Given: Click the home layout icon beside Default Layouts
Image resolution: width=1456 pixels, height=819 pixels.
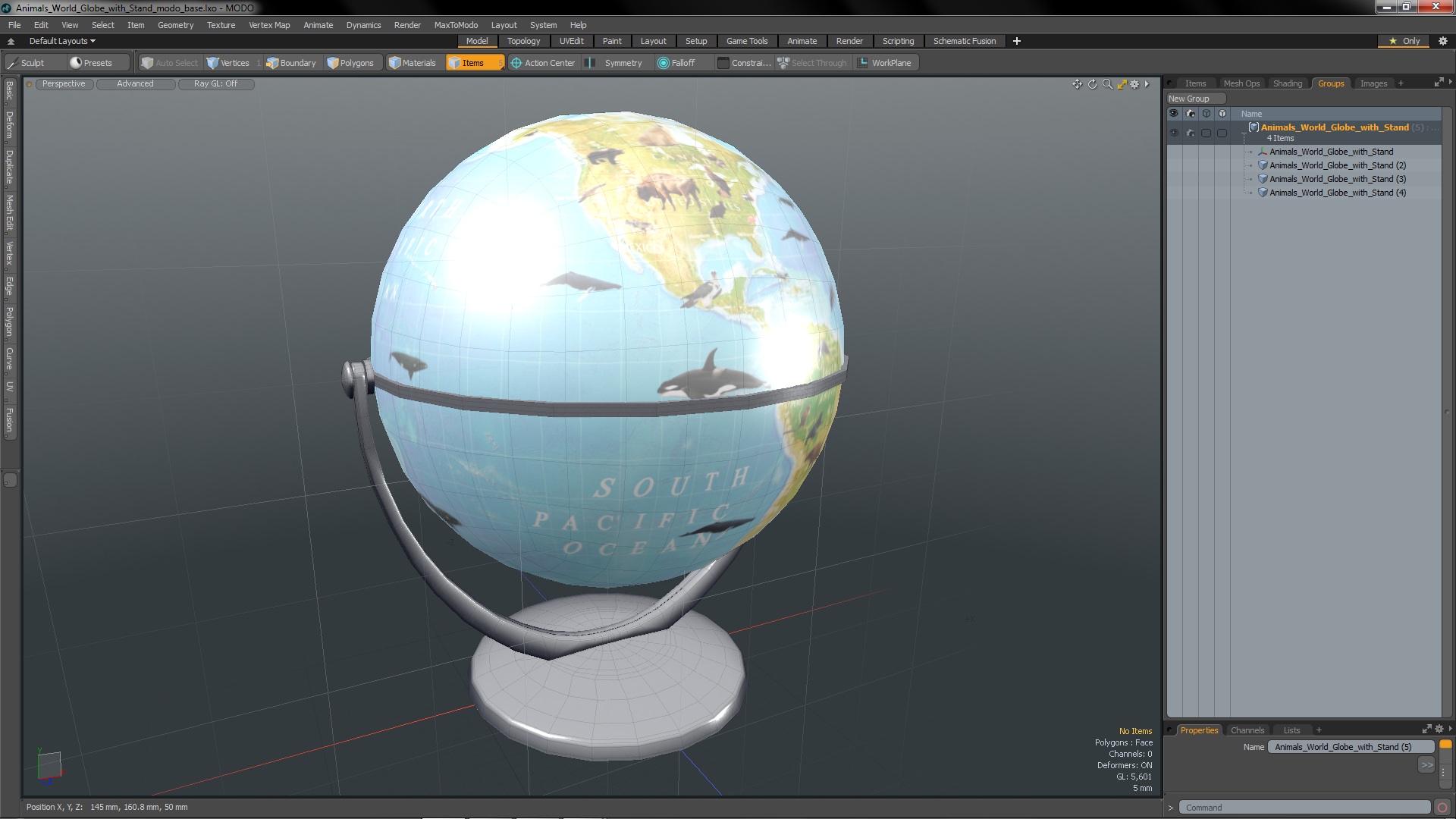Looking at the screenshot, I should coord(11,41).
